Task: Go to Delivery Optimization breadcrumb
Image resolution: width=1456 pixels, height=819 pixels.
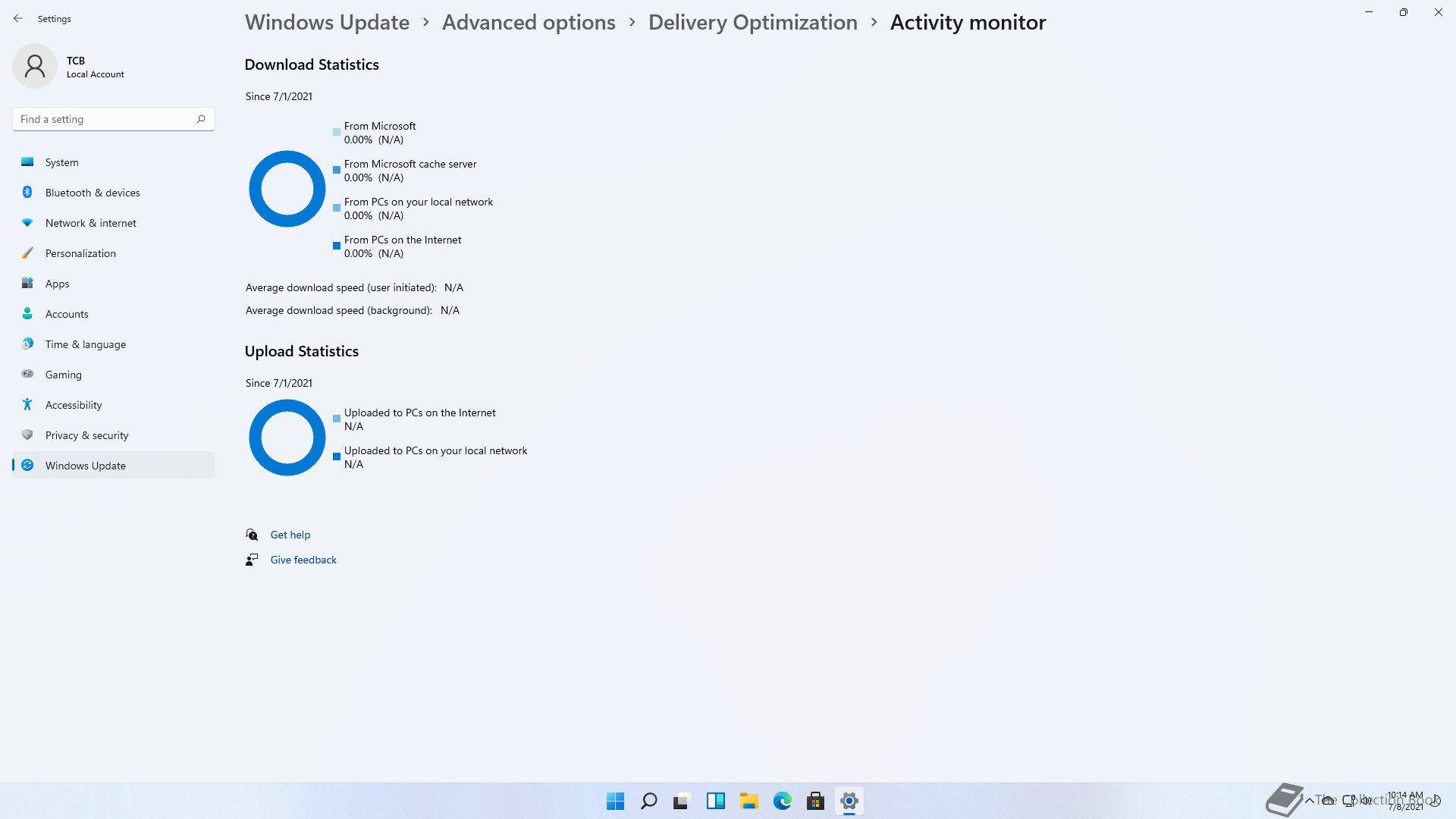Action: click(752, 23)
